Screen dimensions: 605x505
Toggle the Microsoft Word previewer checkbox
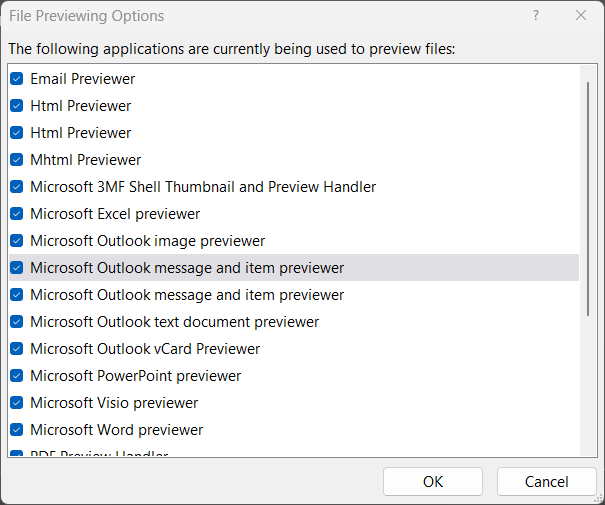pos(17,430)
